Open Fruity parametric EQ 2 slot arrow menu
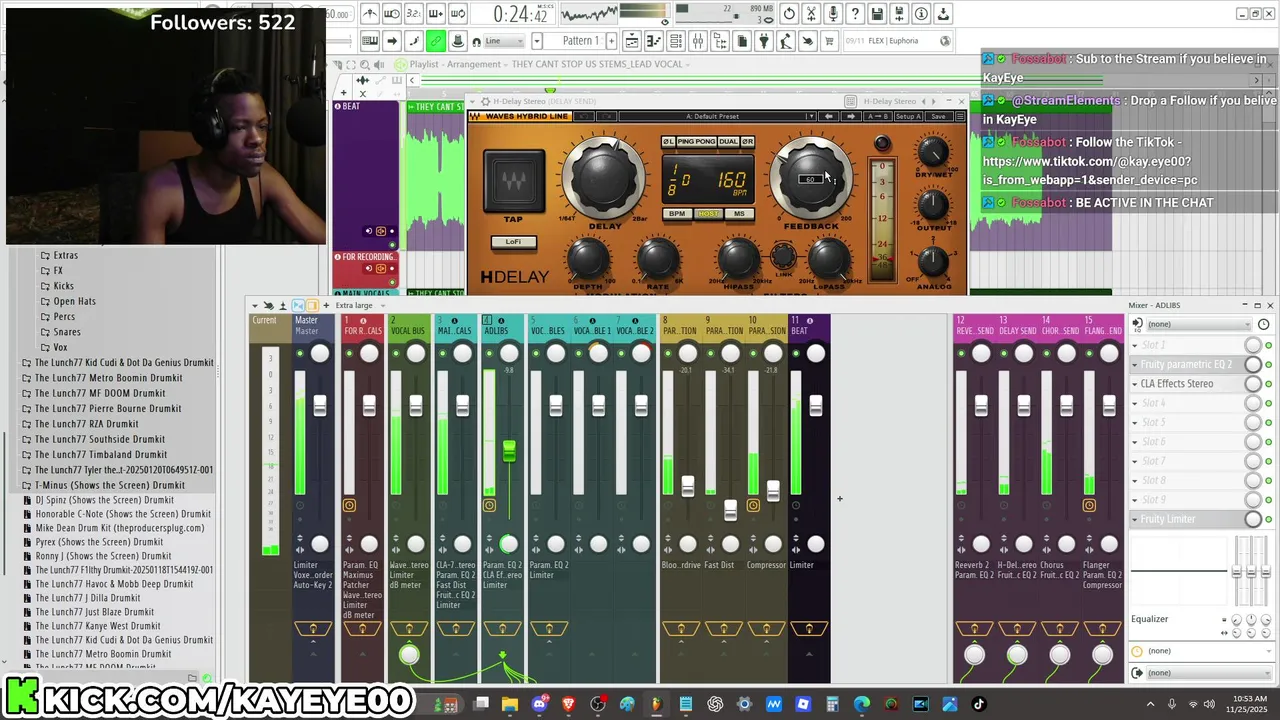This screenshot has height=720, width=1280. point(1135,365)
